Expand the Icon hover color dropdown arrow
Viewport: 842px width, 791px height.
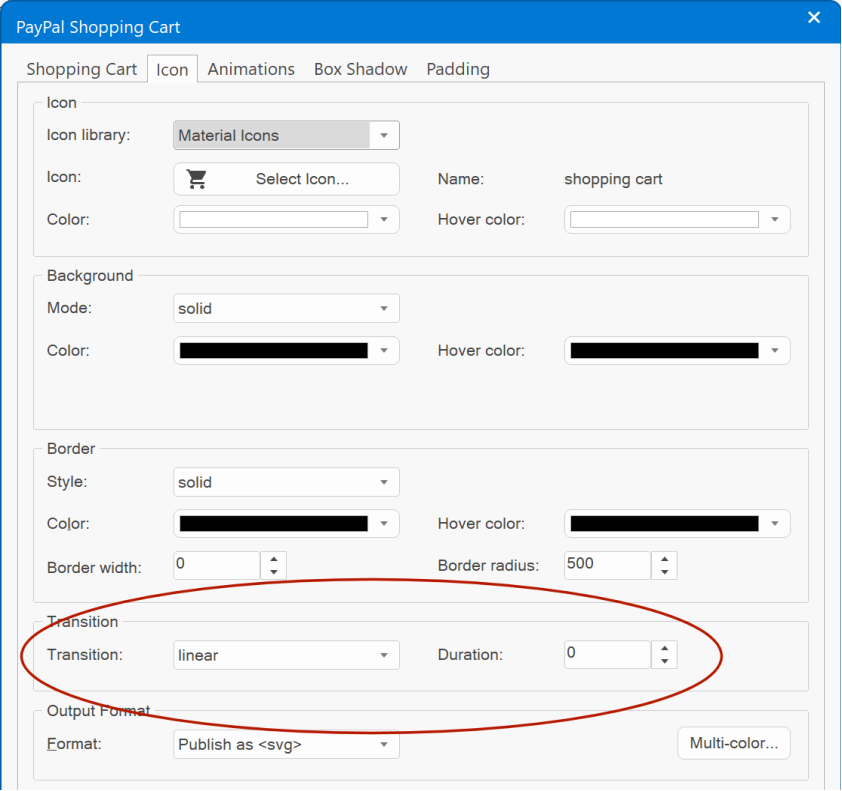coord(775,220)
